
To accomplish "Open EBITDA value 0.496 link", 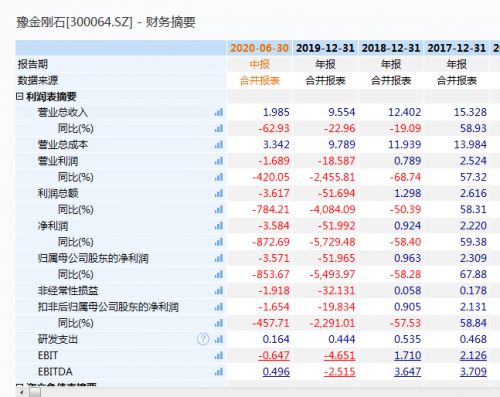I will click(276, 372).
